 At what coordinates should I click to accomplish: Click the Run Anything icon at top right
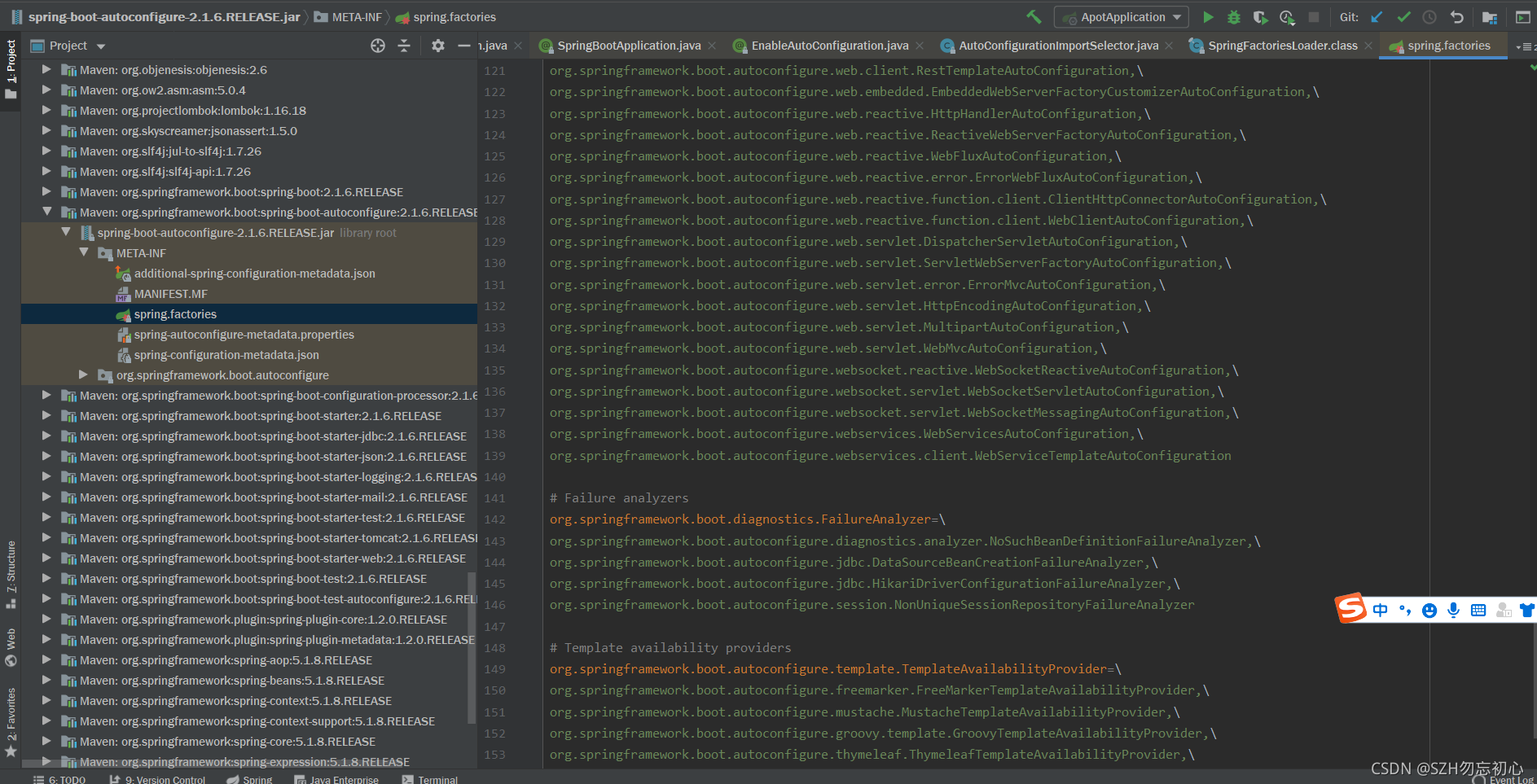pyautogui.click(x=1522, y=17)
